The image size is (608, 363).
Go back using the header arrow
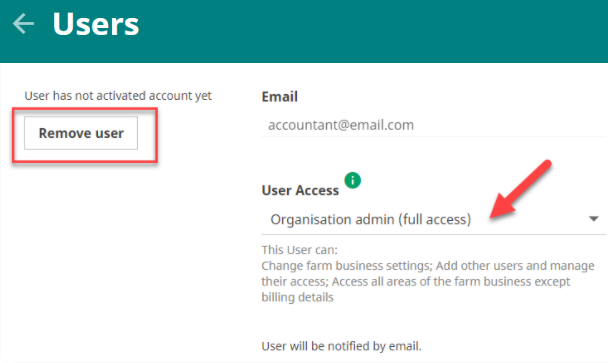tap(23, 24)
